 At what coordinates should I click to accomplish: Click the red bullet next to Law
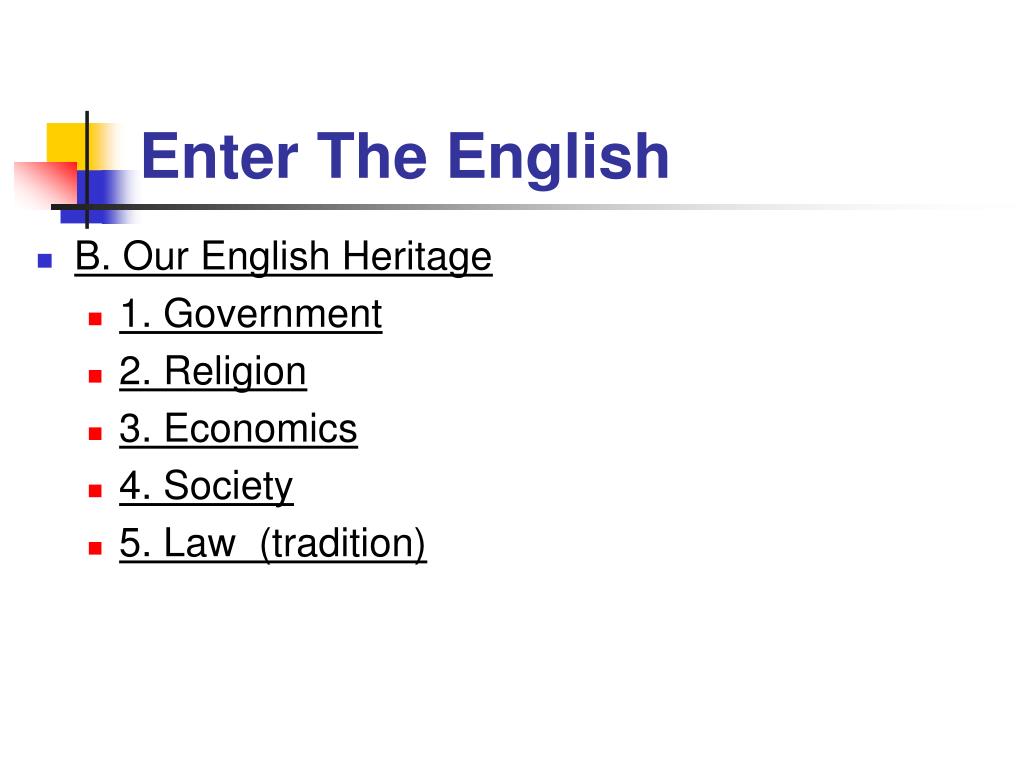[x=95, y=548]
